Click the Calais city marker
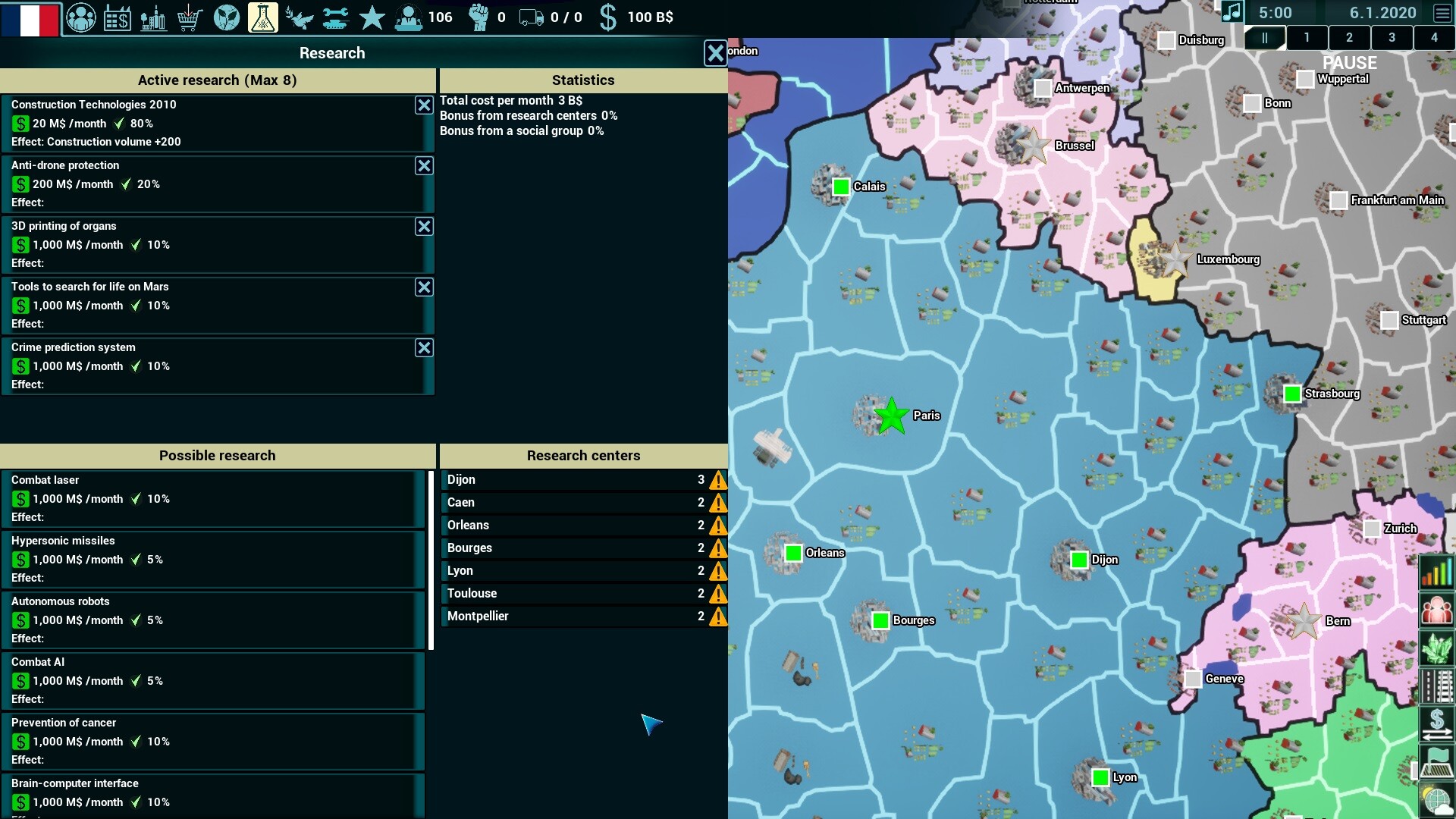The height and width of the screenshot is (819, 1456). click(841, 187)
